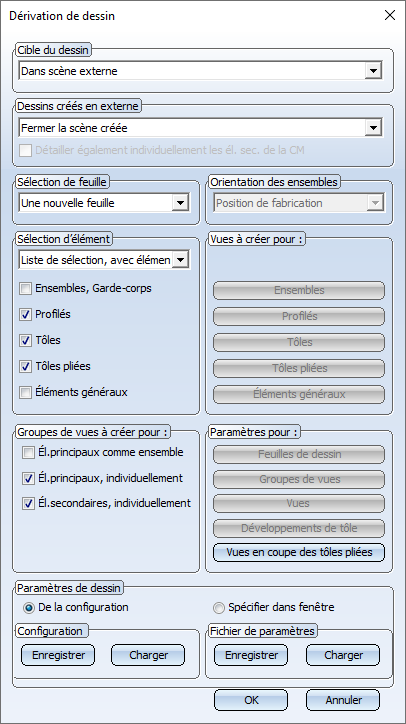Click Charger under Configuration

click(x=148, y=655)
